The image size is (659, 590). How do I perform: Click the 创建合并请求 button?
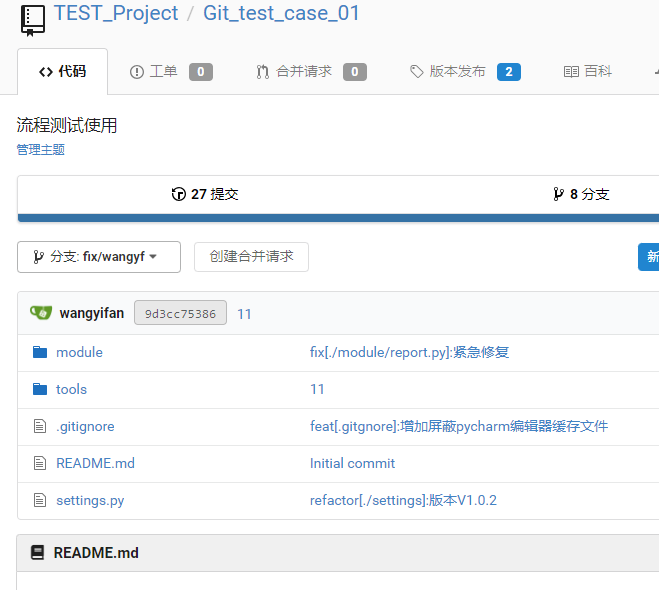coord(251,257)
